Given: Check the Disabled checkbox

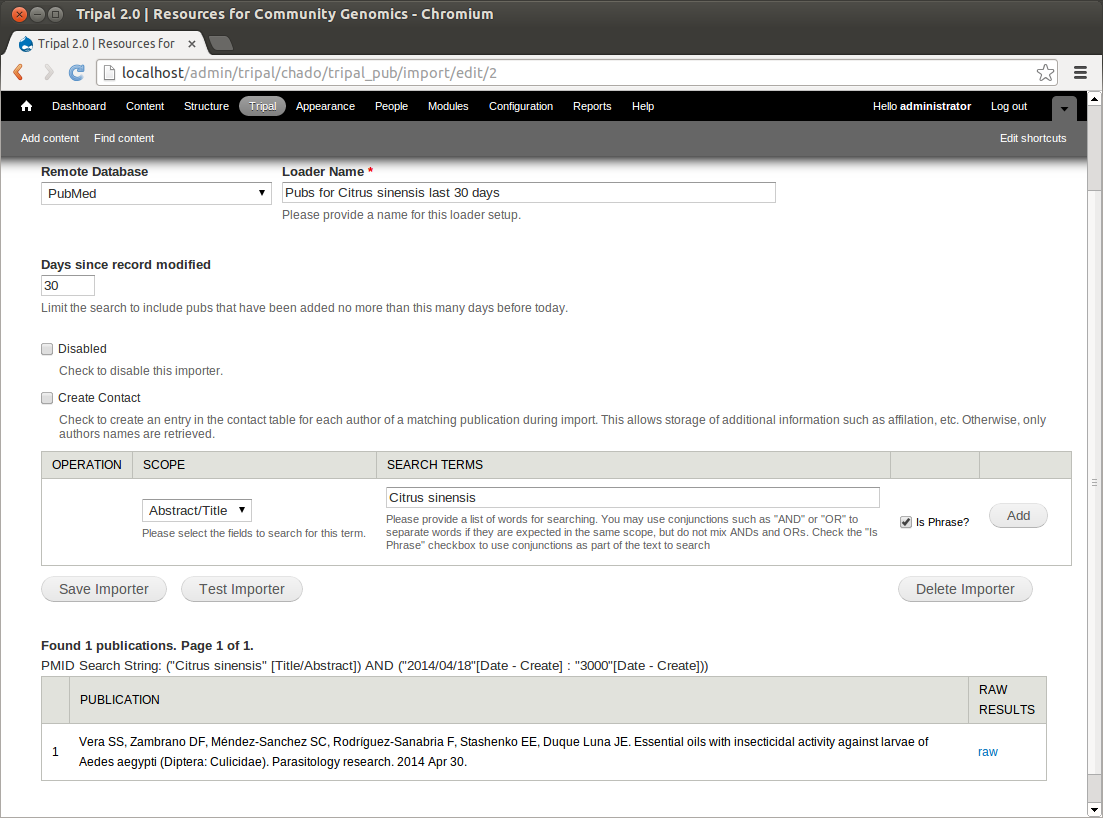Looking at the screenshot, I should [x=47, y=349].
